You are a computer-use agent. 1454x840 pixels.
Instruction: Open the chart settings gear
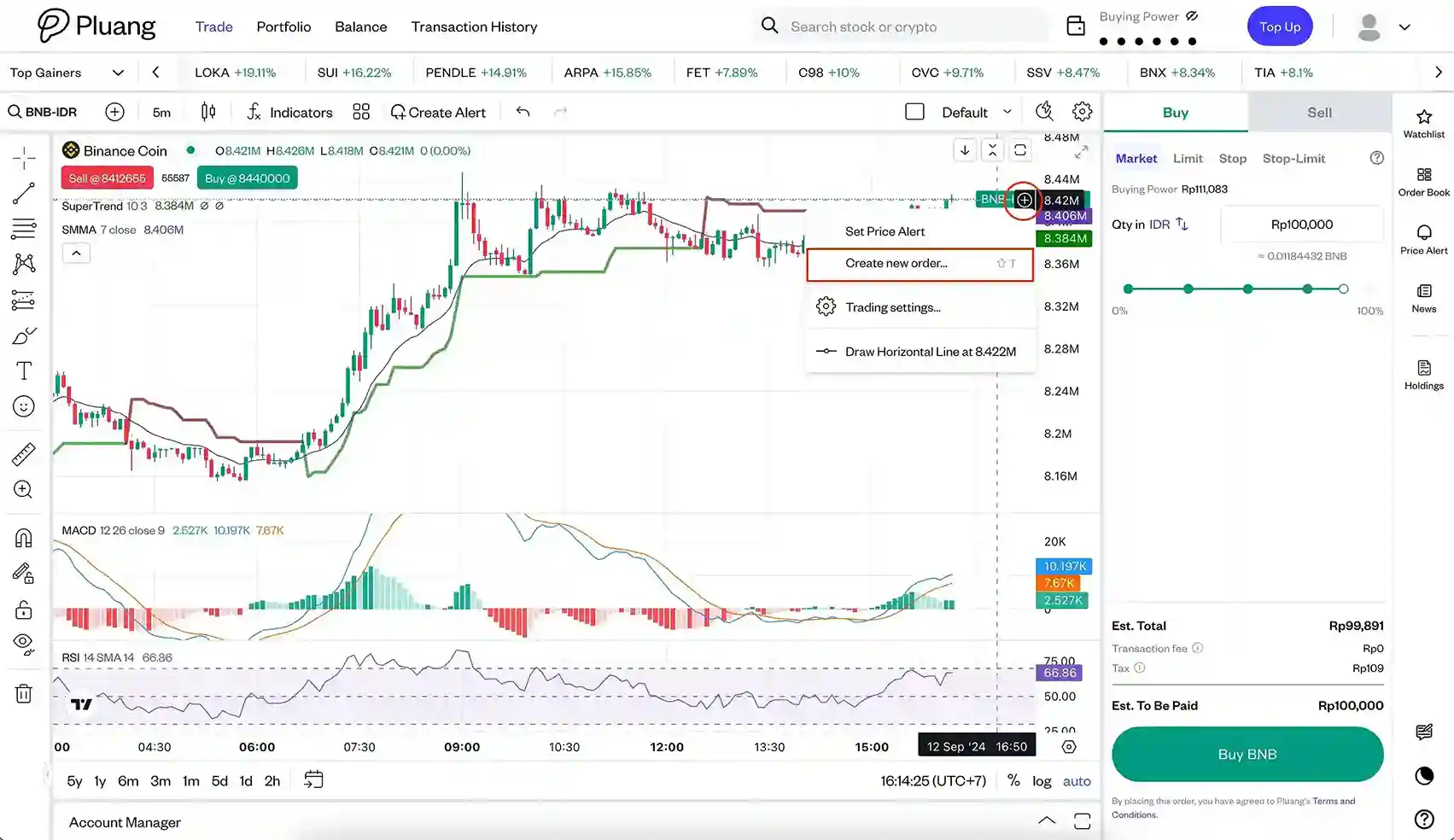[1082, 112]
